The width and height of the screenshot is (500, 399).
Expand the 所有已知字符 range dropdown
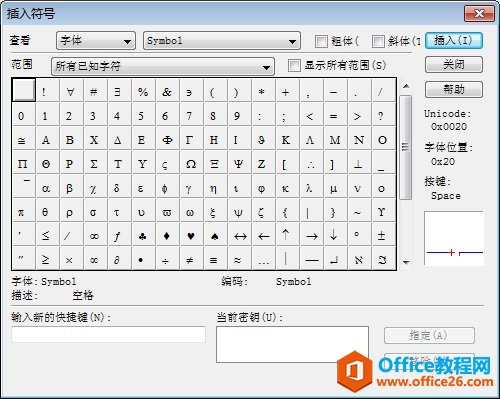pos(163,66)
